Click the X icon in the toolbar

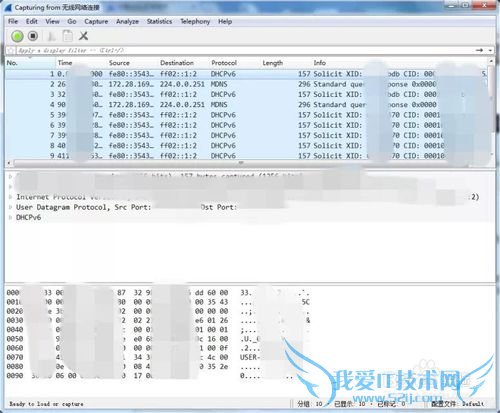(83, 36)
